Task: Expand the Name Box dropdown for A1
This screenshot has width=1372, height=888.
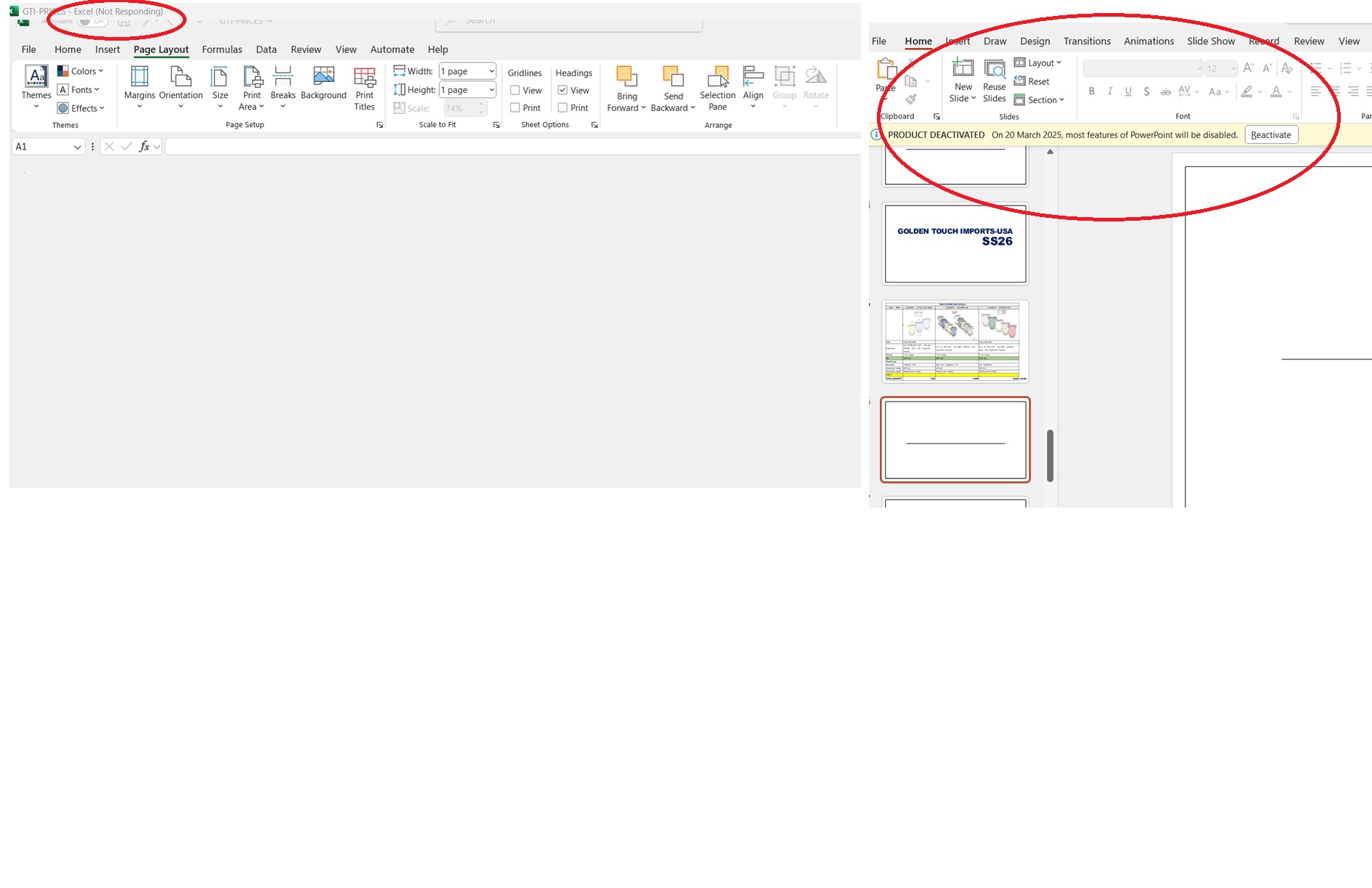Action: click(77, 147)
